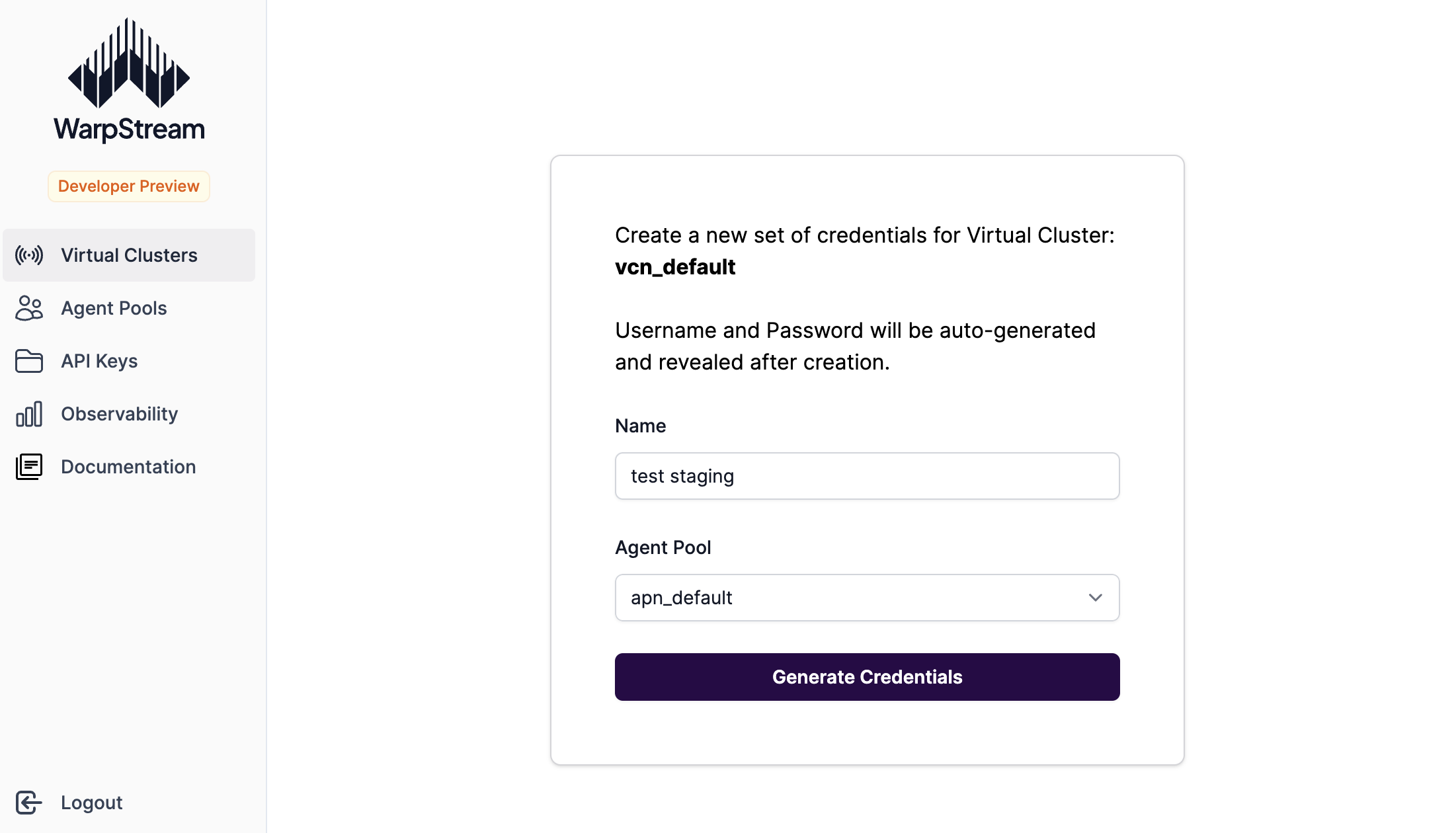This screenshot has width=1456, height=833.
Task: Click the API Keys folder icon
Action: point(29,361)
